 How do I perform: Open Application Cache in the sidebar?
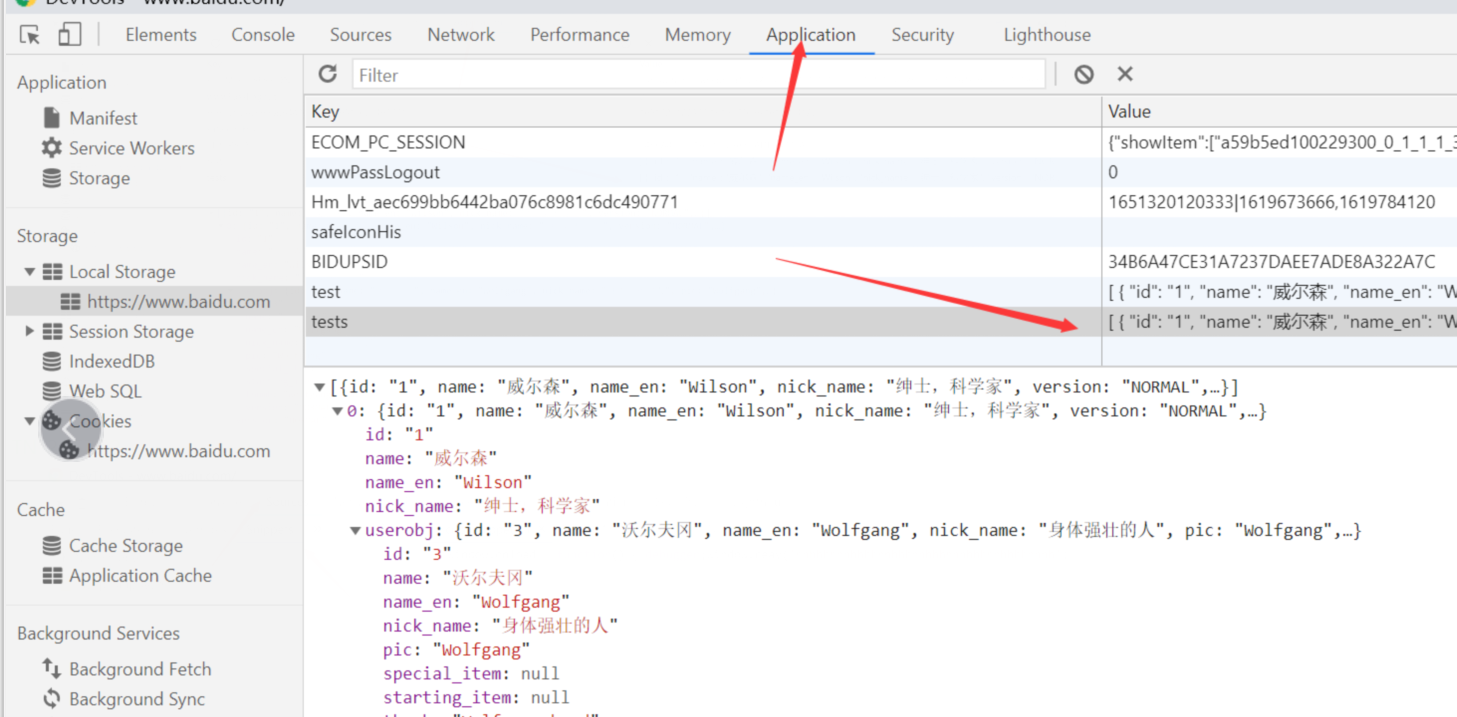(140, 576)
